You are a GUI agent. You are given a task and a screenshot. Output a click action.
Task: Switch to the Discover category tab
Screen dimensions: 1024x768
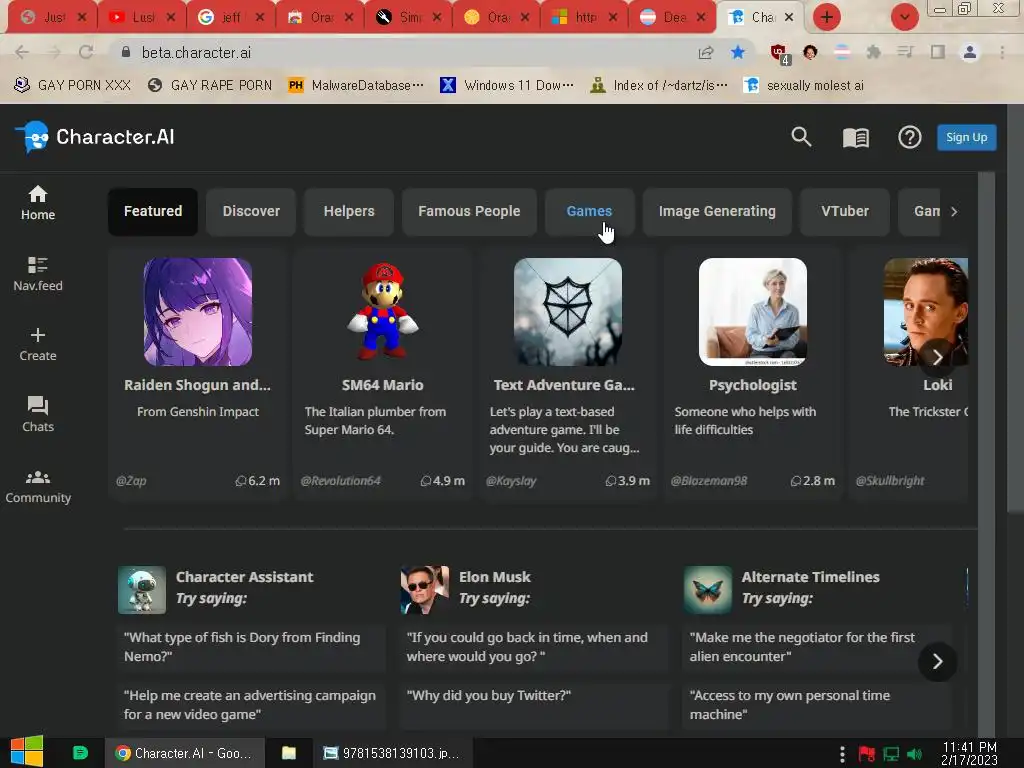click(251, 212)
